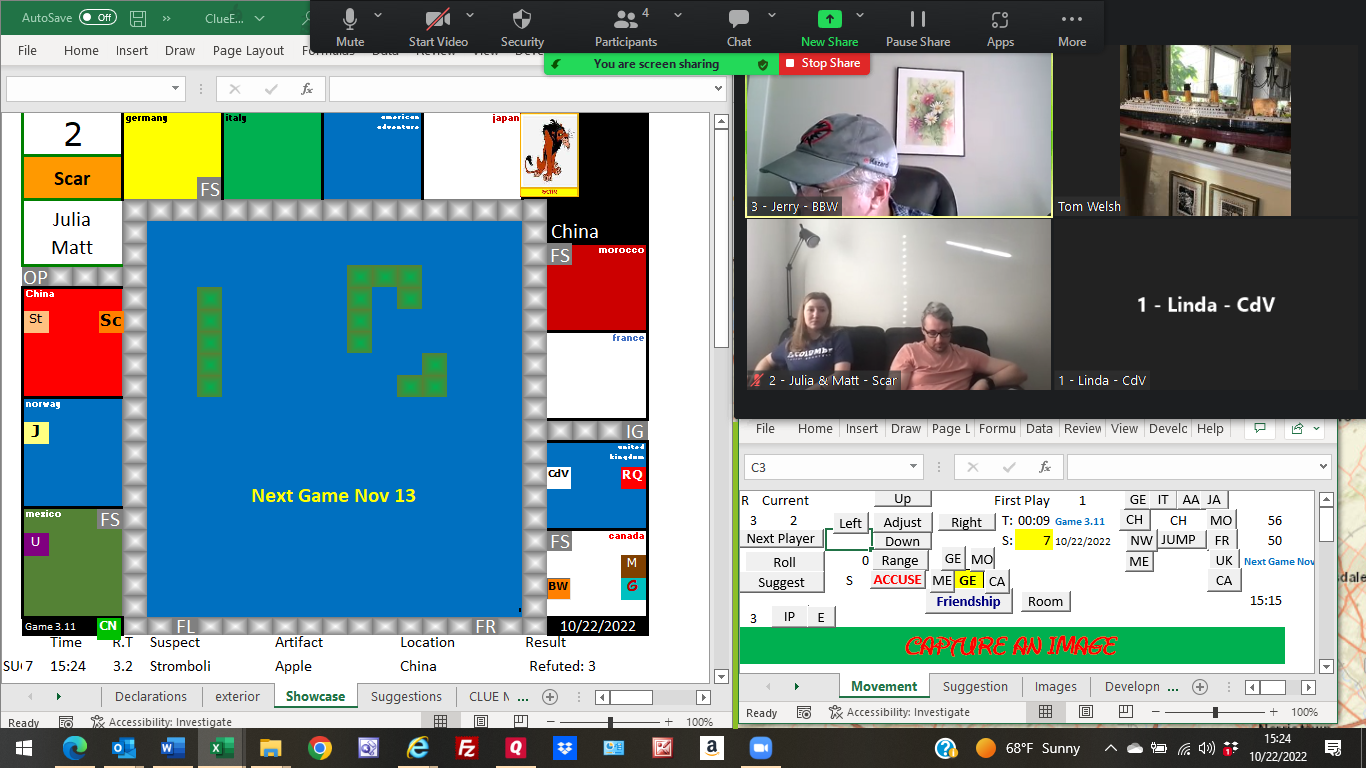Open Zoom from the taskbar
This screenshot has width=1366, height=768.
pyautogui.click(x=761, y=747)
